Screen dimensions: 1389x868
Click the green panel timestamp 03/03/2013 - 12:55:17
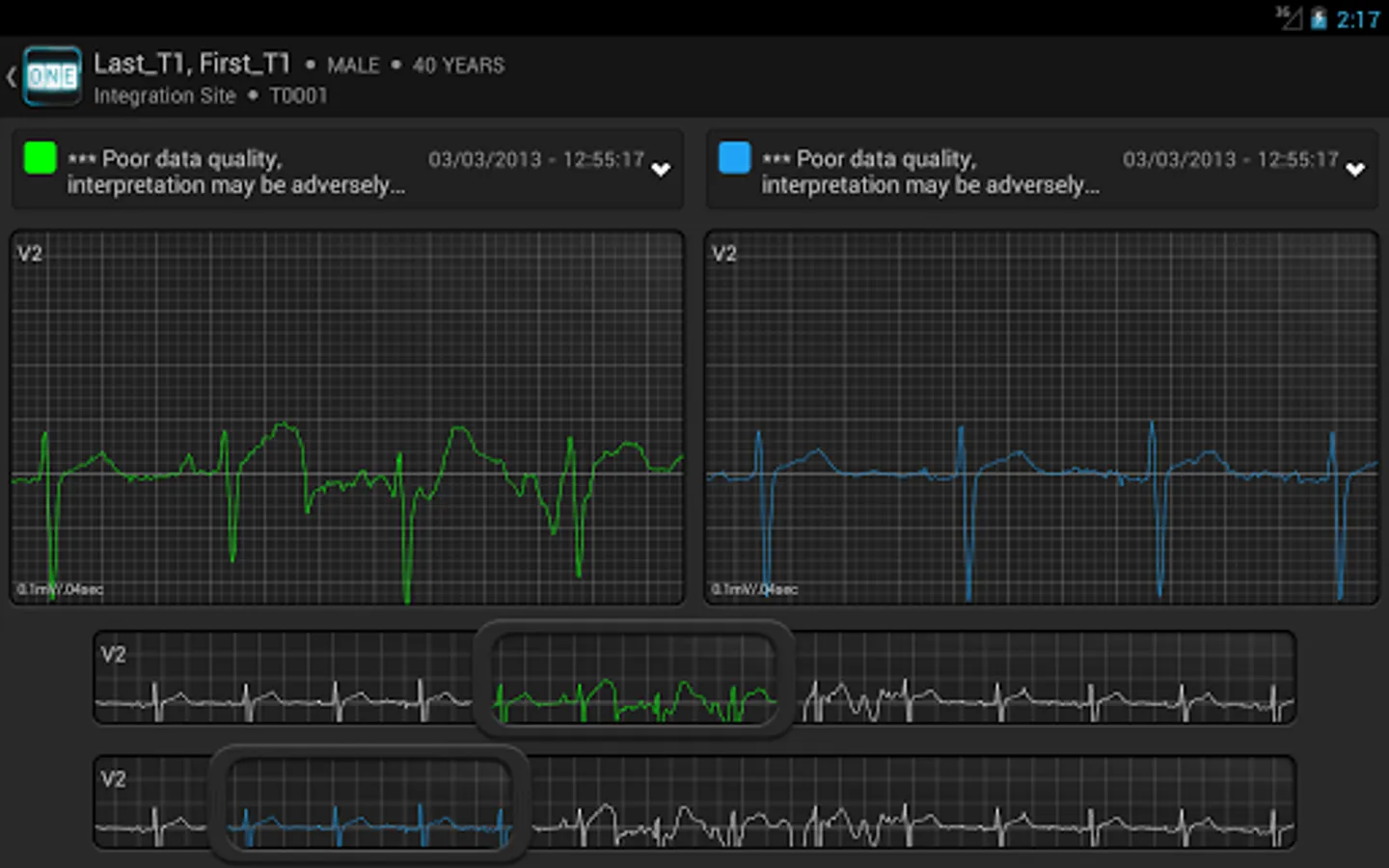536,159
